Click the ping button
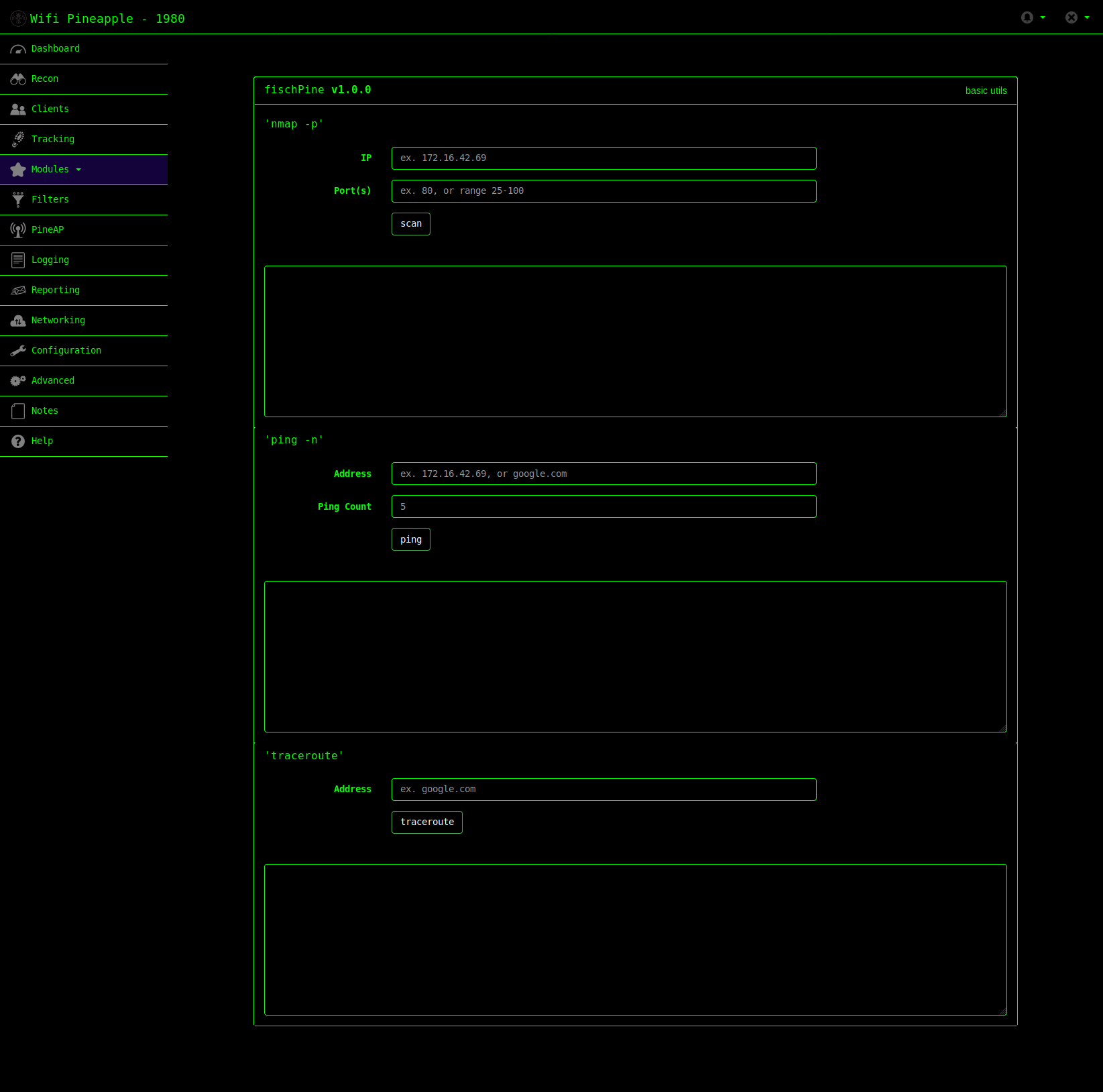The image size is (1103, 1092). pos(411,539)
